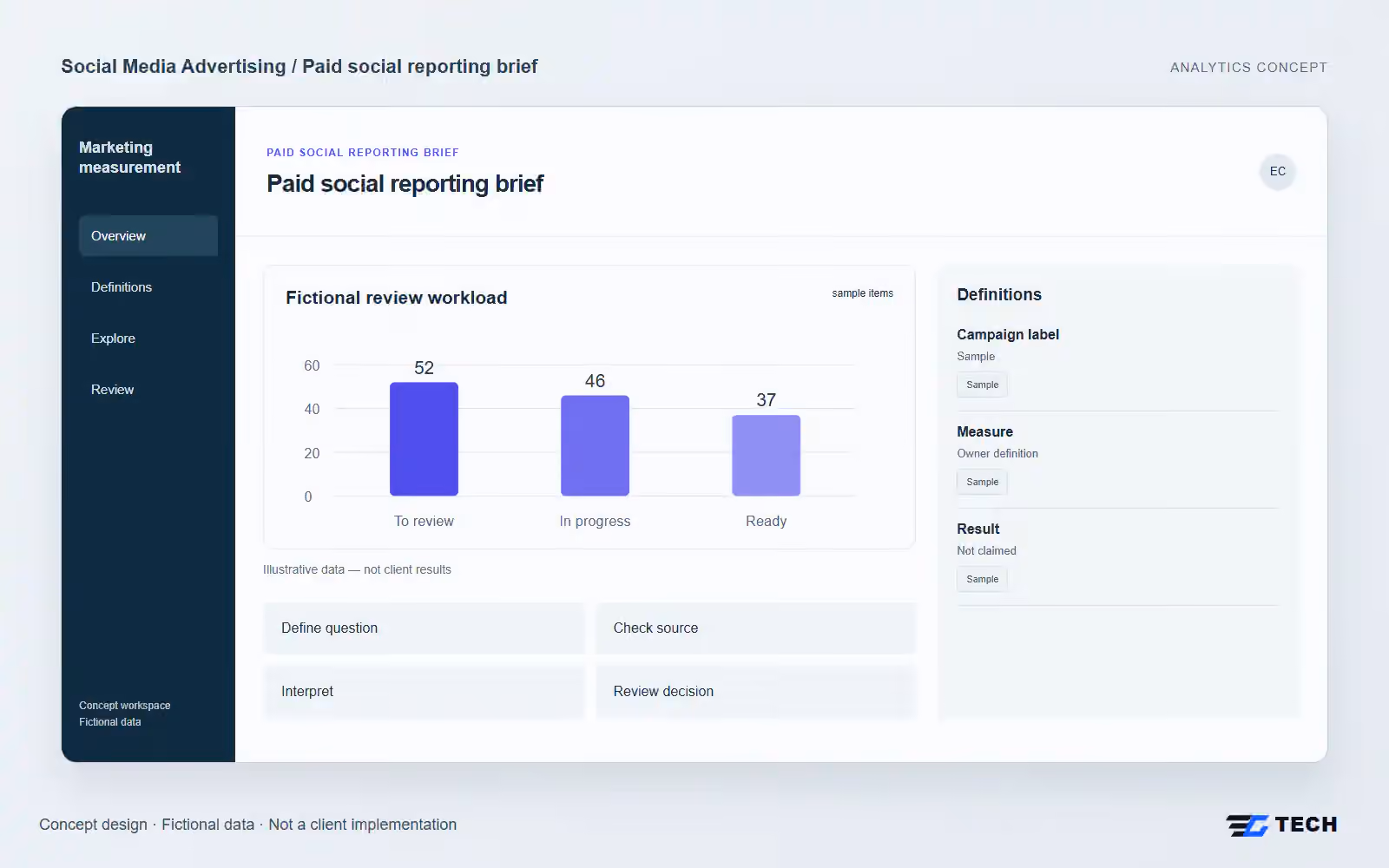Open the Overview sidebar item

[148, 236]
